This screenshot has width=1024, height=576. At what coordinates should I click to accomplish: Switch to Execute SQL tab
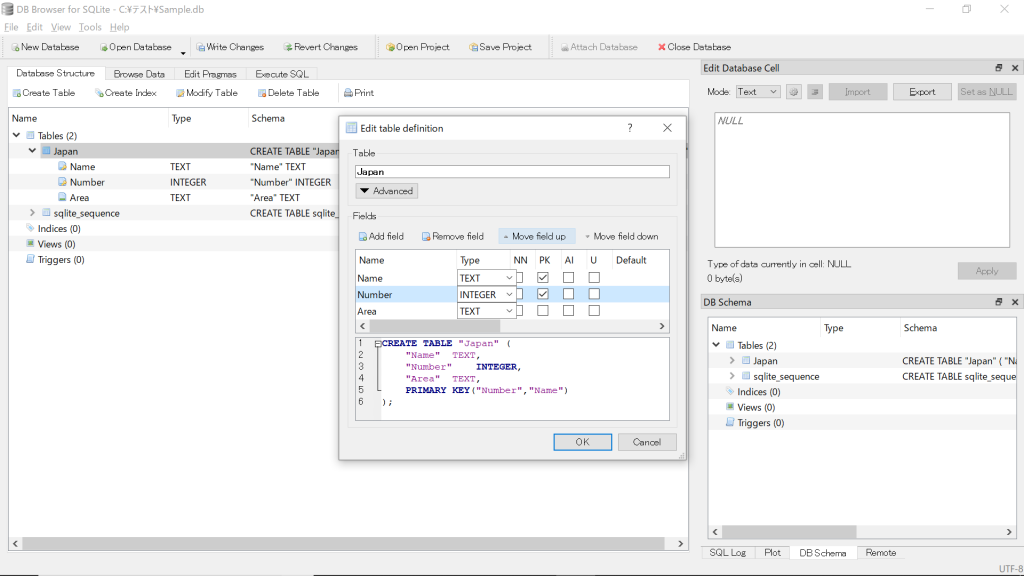click(281, 74)
